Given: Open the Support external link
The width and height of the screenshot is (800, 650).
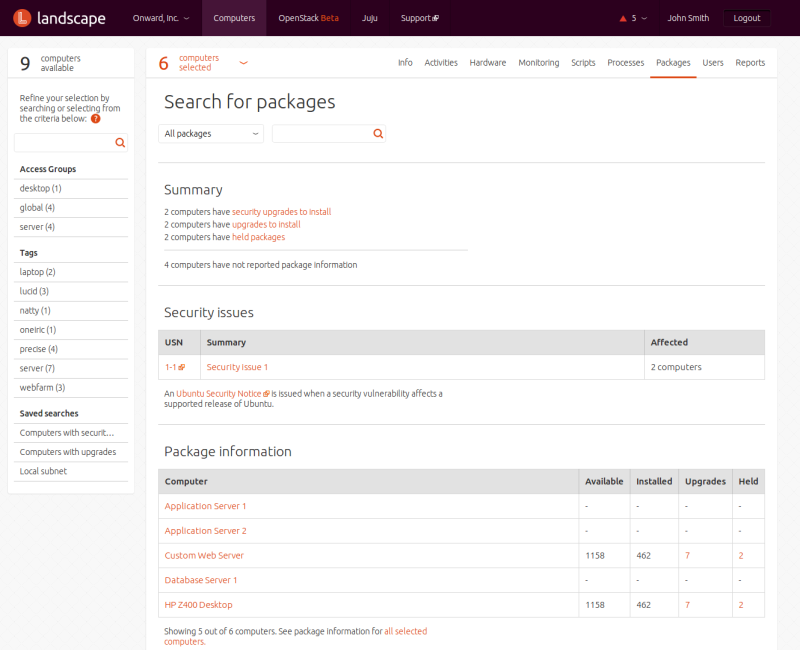Looking at the screenshot, I should (x=419, y=18).
